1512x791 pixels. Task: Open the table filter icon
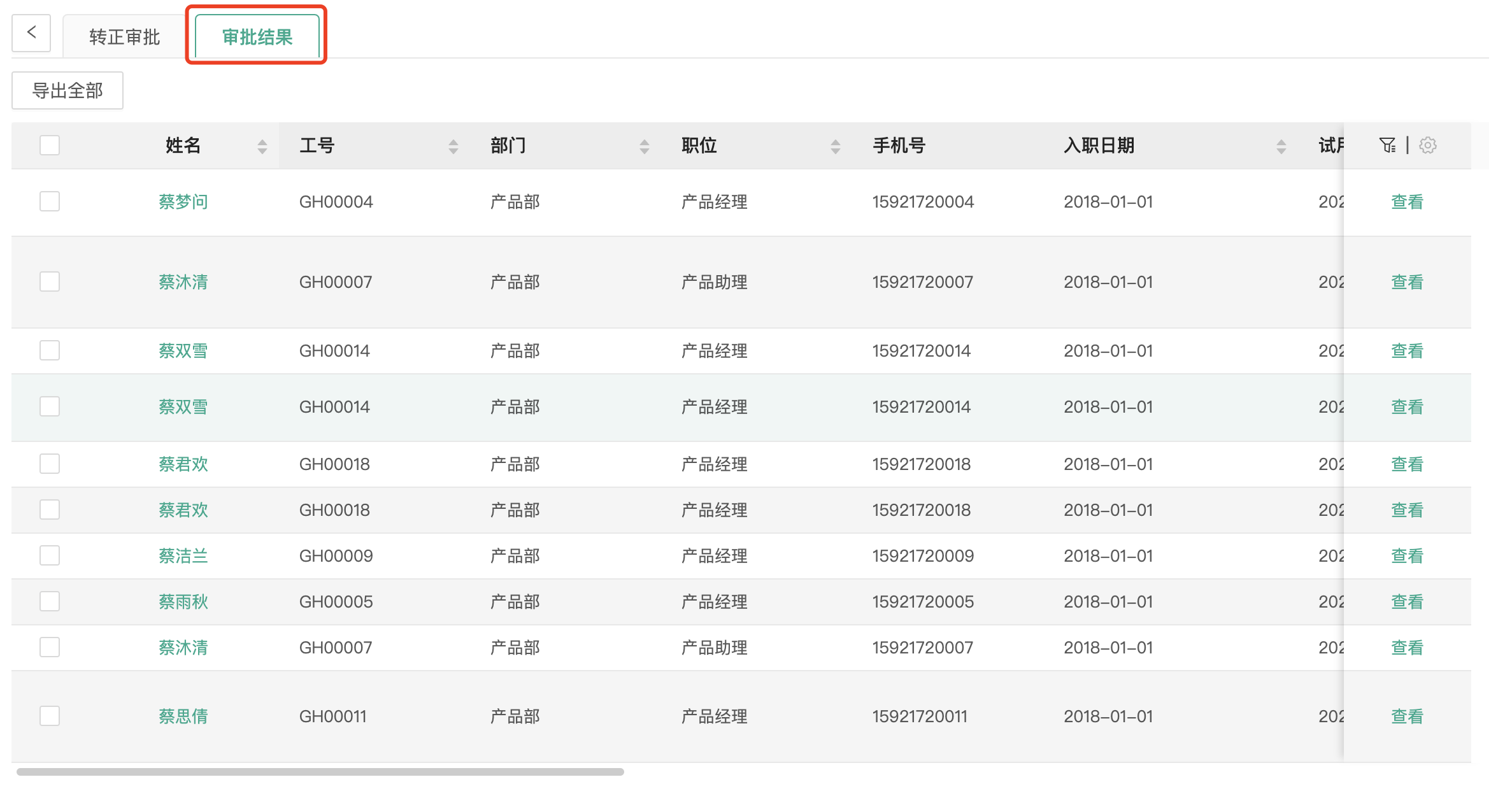click(1388, 145)
